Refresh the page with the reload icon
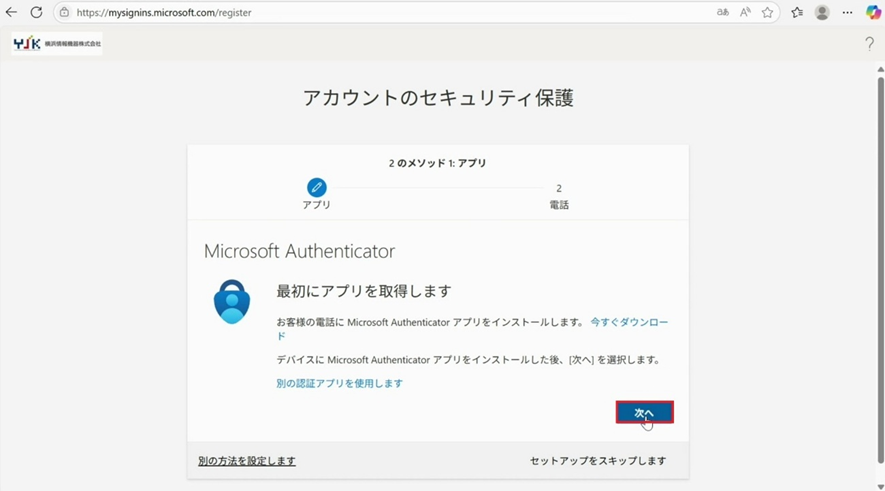This screenshot has width=885, height=491. click(37, 13)
